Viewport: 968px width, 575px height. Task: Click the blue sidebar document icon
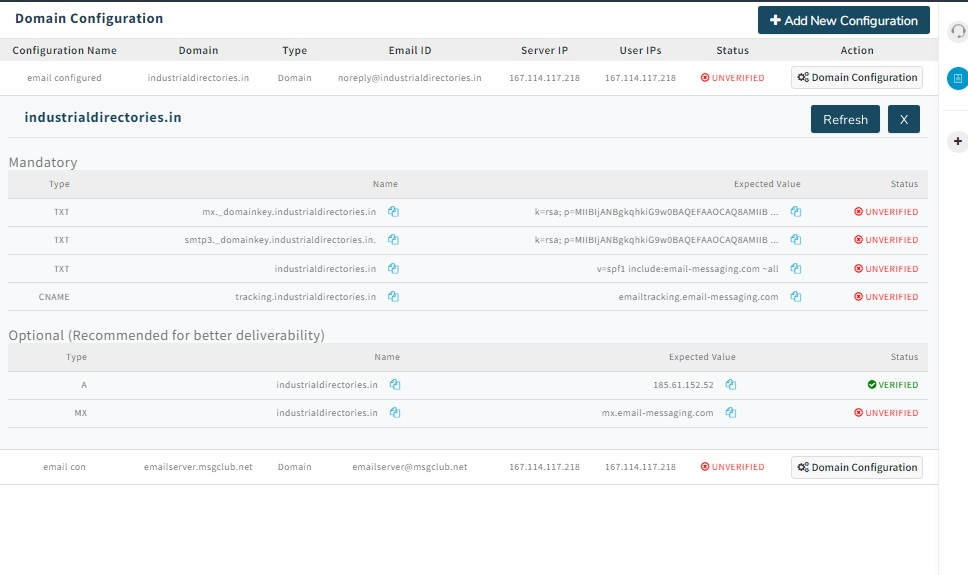coord(958,78)
